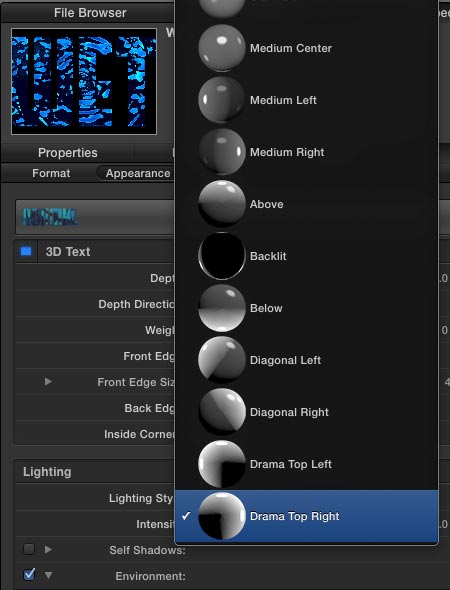Select the Backlit lighting style
Image resolution: width=450 pixels, height=590 pixels.
click(307, 256)
